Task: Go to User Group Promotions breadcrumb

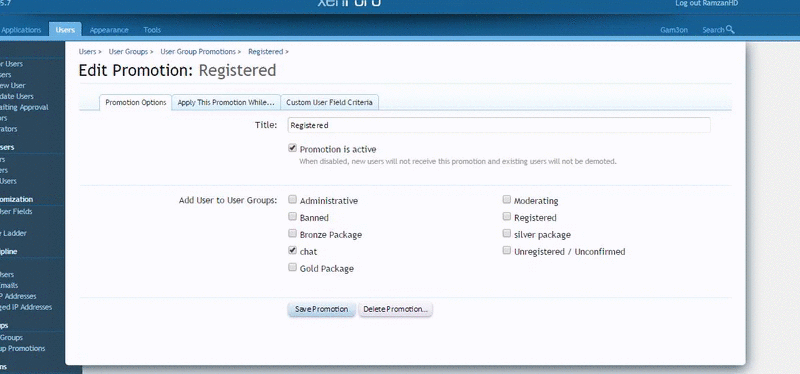Action: point(198,52)
